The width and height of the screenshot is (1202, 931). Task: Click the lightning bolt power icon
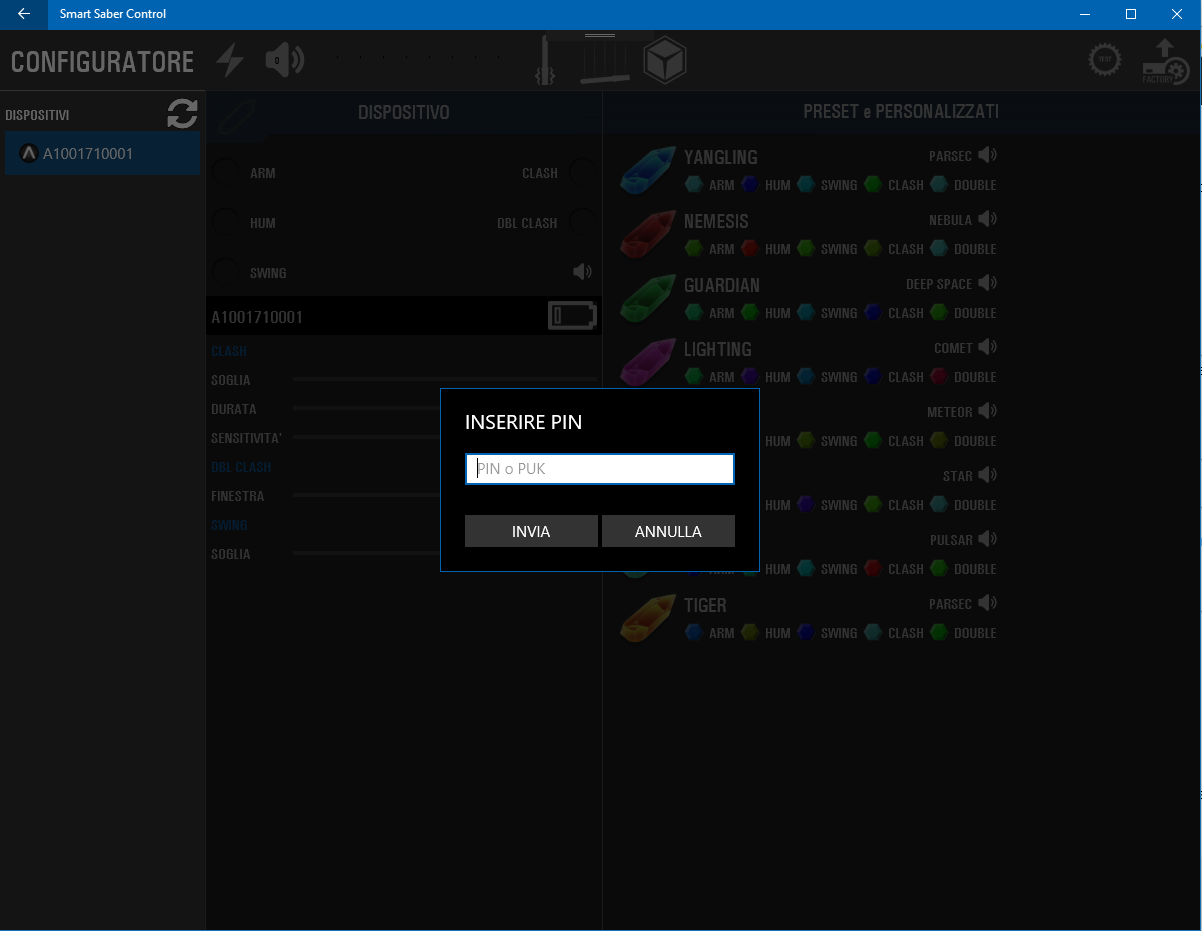(x=231, y=61)
